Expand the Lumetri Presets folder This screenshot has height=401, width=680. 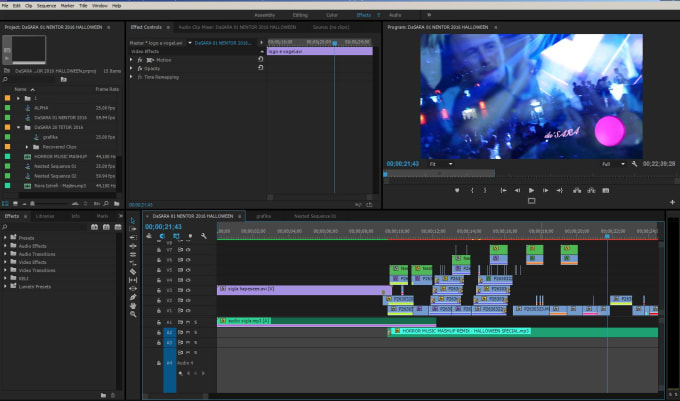[x=5, y=286]
